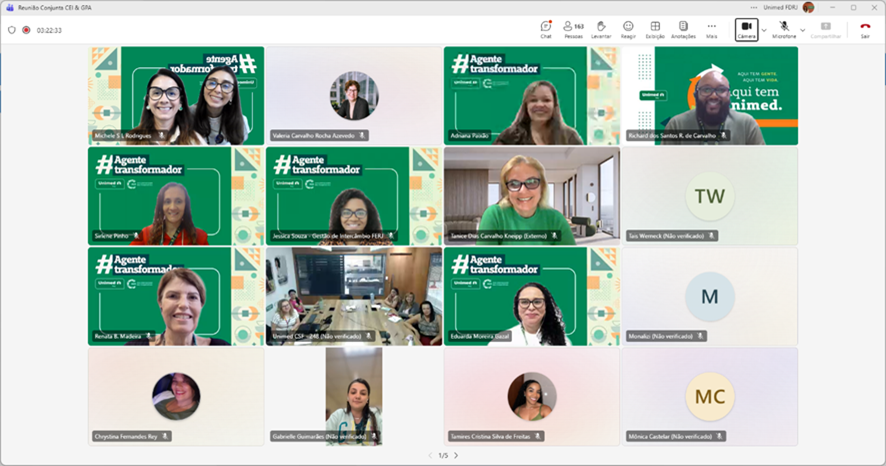Viewport: 886px width, 466px height.
Task: Open Exibição view options
Action: click(x=655, y=29)
